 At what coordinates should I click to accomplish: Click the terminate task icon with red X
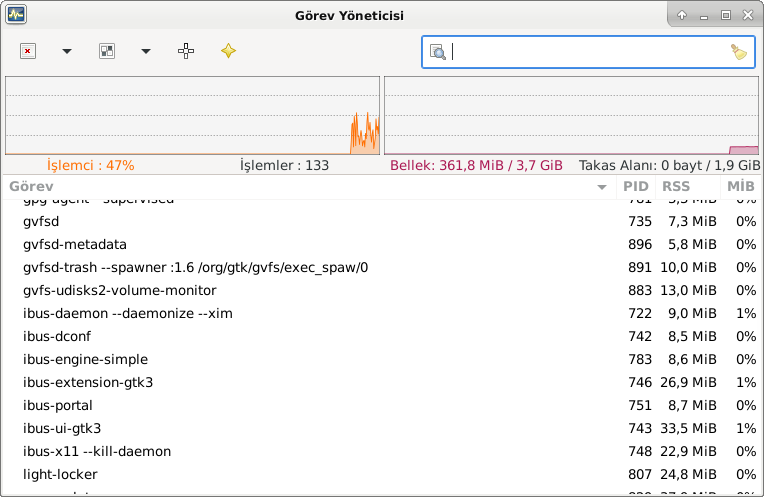pyautogui.click(x=28, y=51)
